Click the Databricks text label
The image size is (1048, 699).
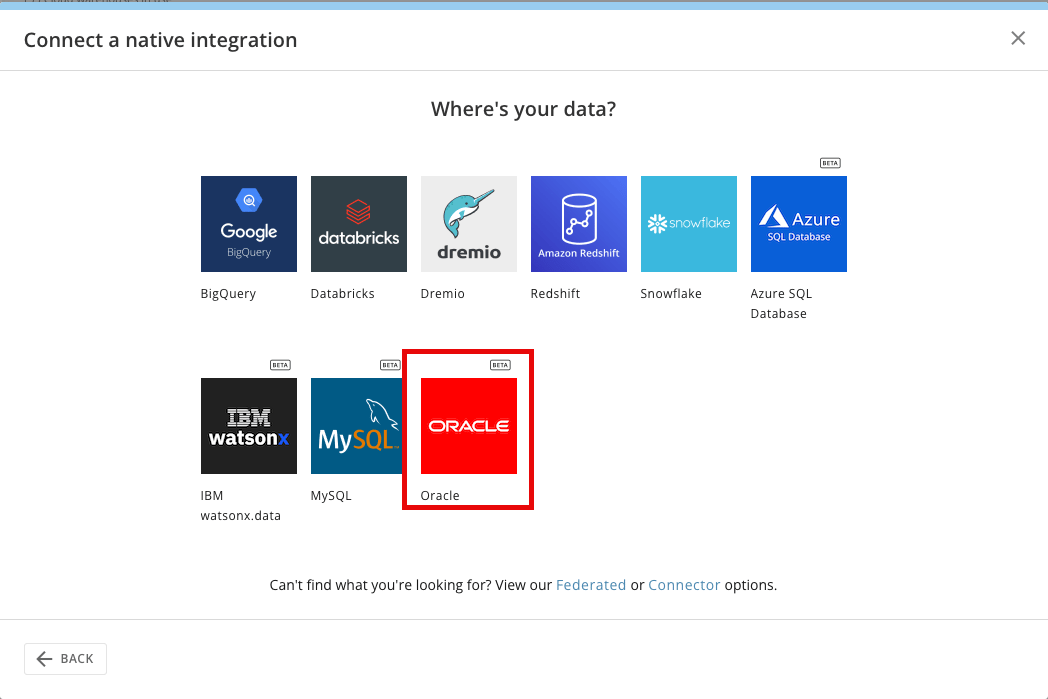342,293
